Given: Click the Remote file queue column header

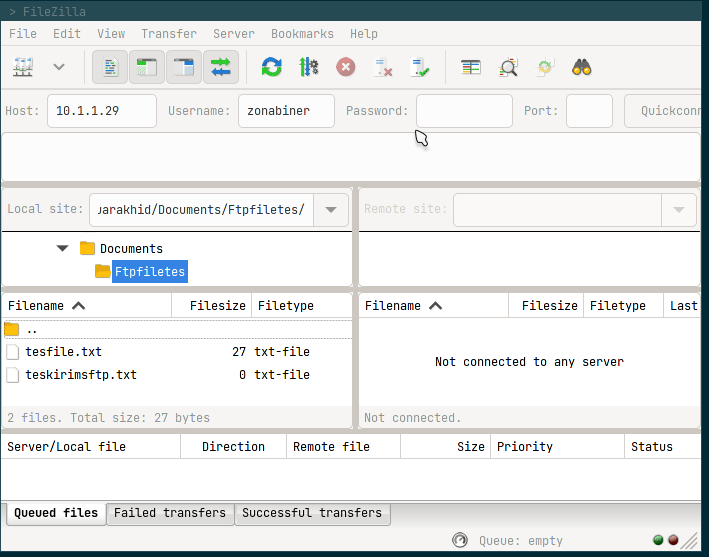Looking at the screenshot, I should (x=343, y=447).
